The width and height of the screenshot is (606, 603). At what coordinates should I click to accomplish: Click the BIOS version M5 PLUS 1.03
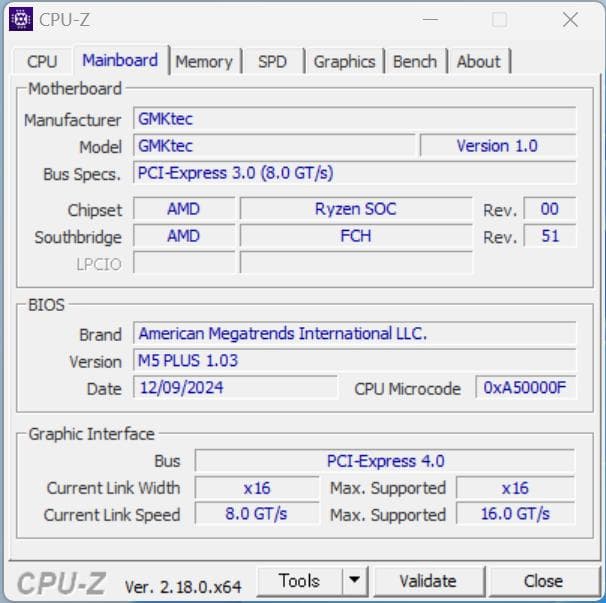pyautogui.click(x=354, y=360)
